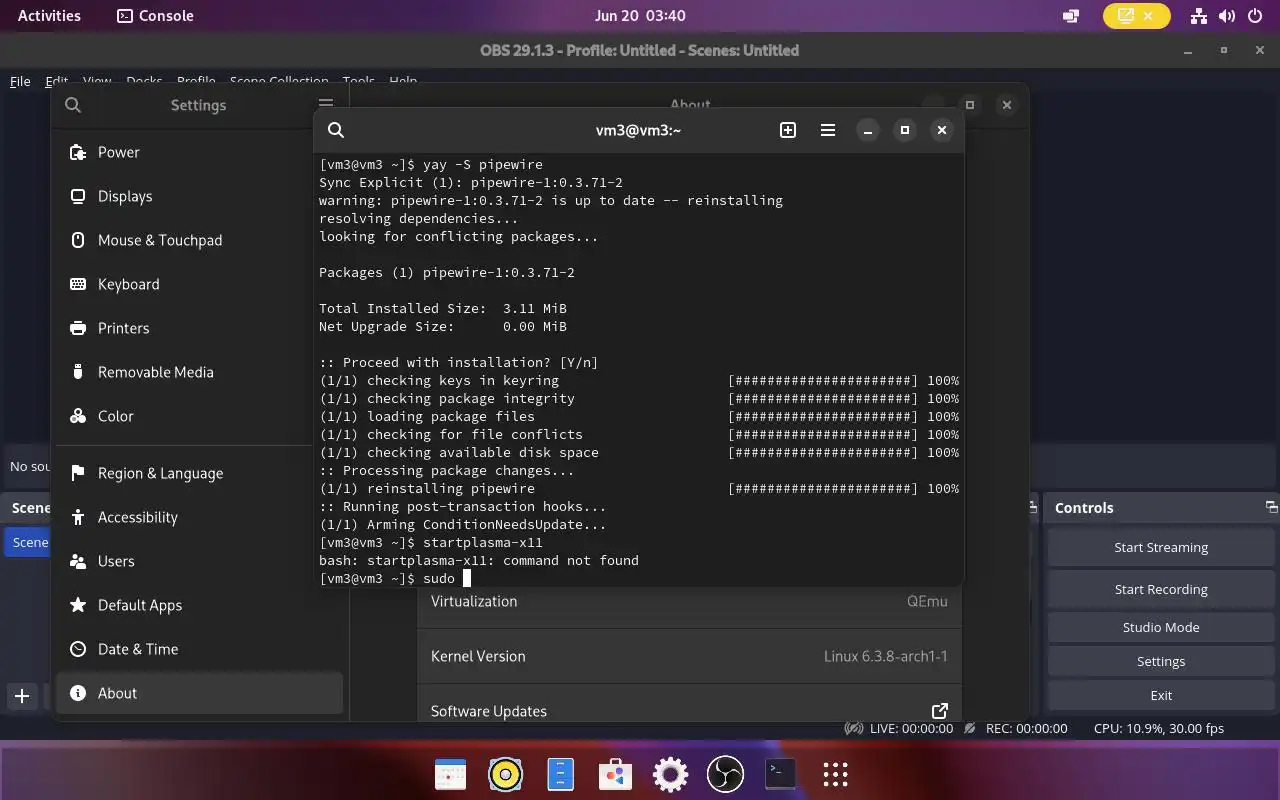Viewport: 1280px width, 800px height.
Task: Open Software store from the dock
Action: pos(615,774)
